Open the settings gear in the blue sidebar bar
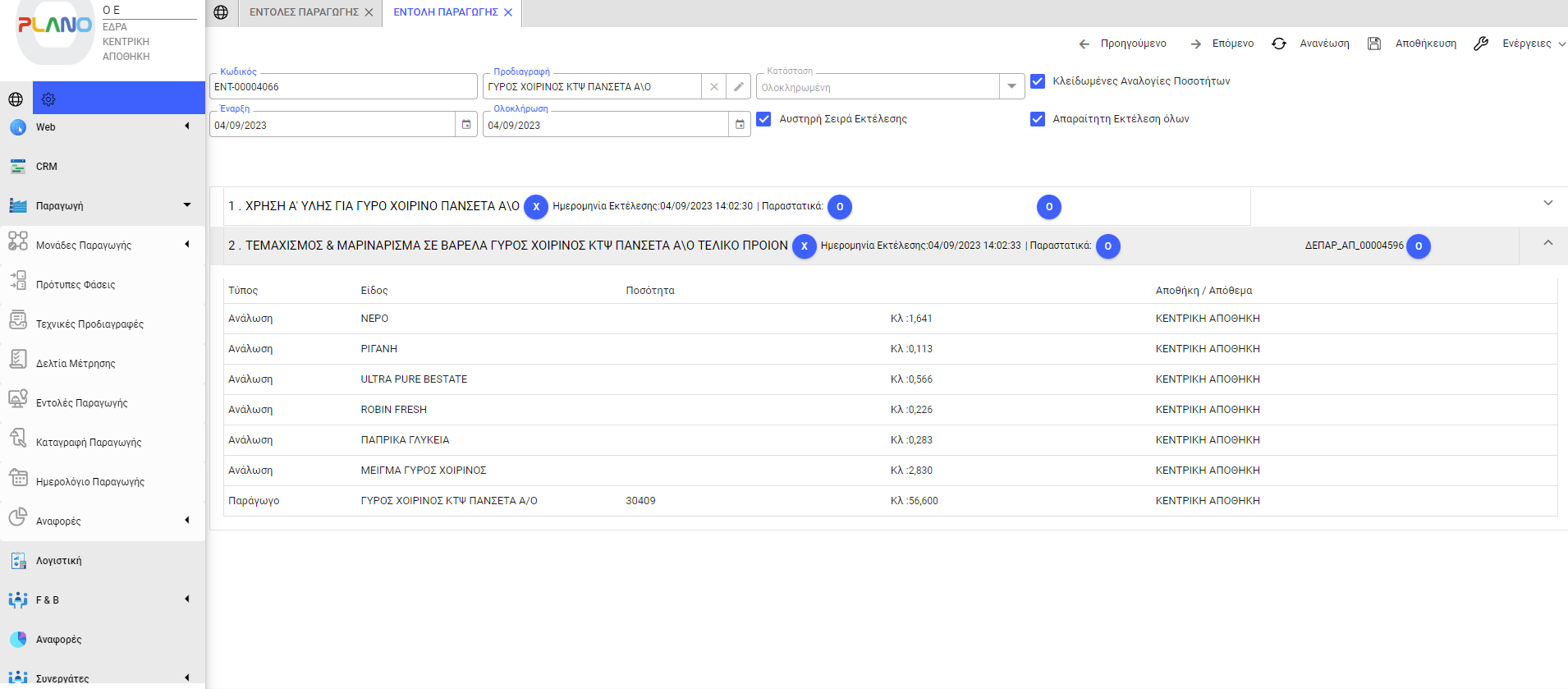This screenshot has width=1568, height=689. coord(48,99)
